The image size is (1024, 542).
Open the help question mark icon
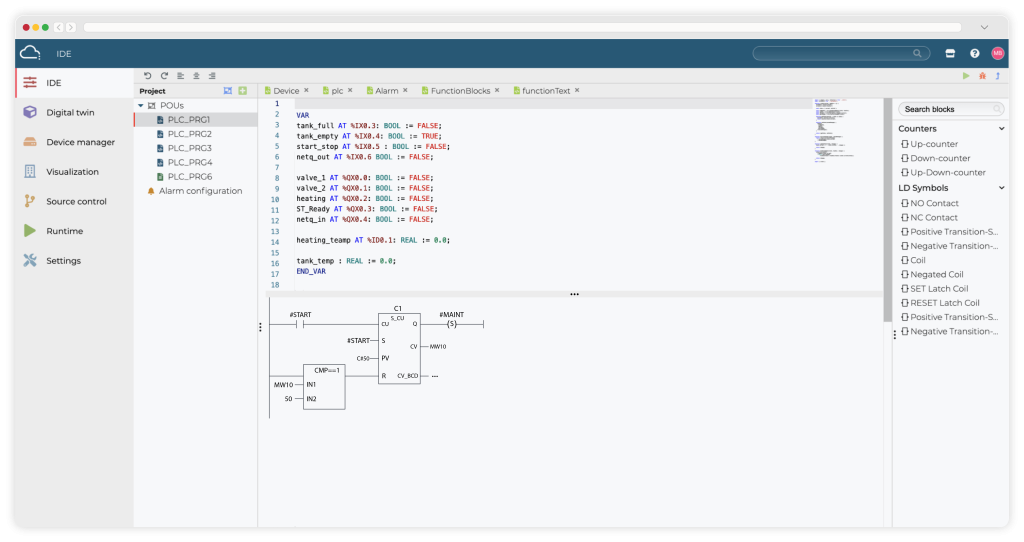pyautogui.click(x=974, y=53)
